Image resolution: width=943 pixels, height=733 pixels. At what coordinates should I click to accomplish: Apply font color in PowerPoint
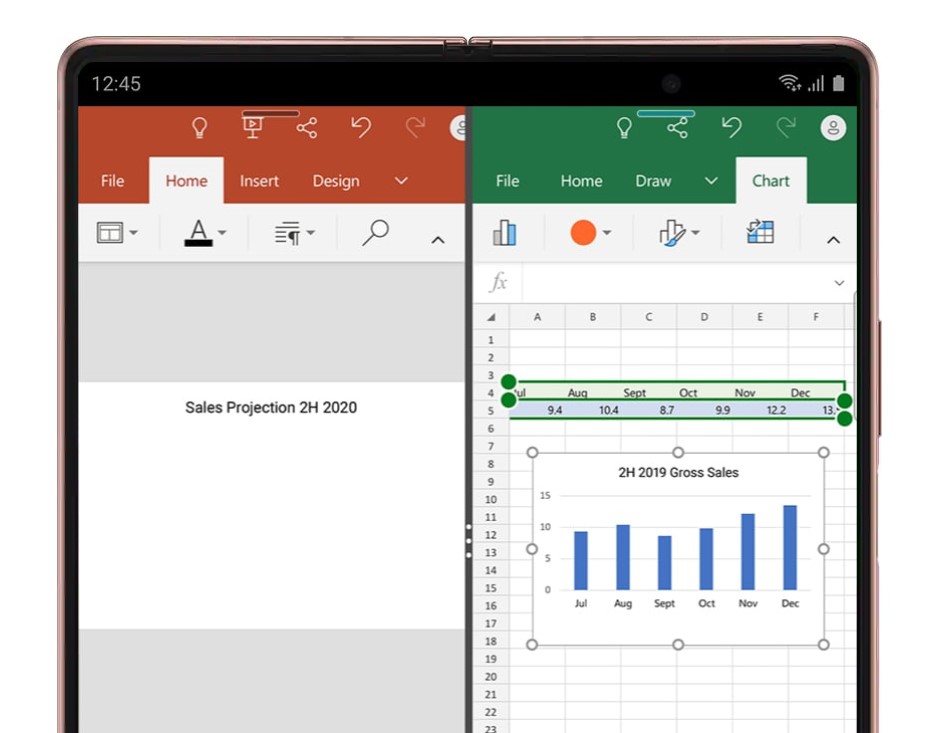pos(198,232)
